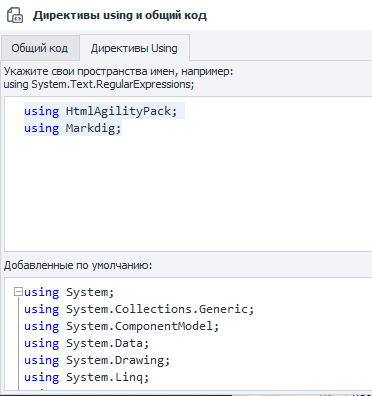Viewport: 372px width, 396px height.
Task: Click the using System; line
Action: click(69, 292)
